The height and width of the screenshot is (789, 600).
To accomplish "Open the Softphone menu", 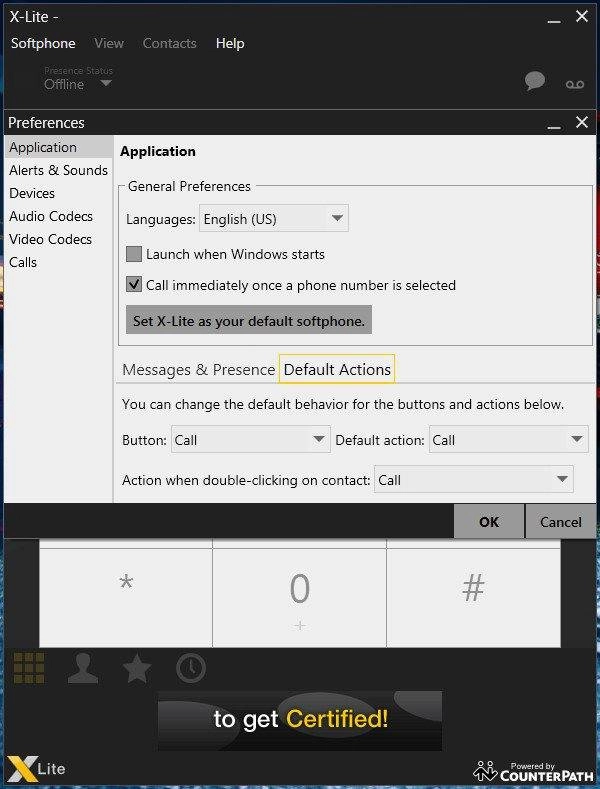I will [43, 43].
